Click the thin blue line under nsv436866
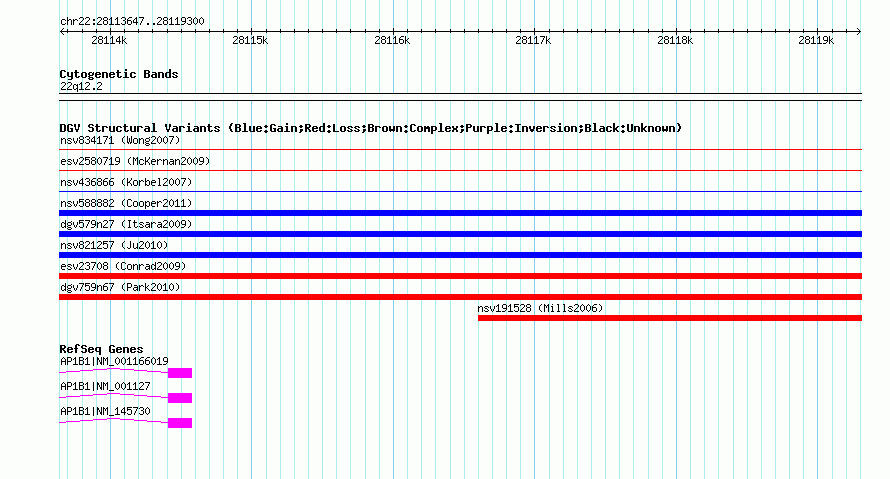 coord(460,192)
